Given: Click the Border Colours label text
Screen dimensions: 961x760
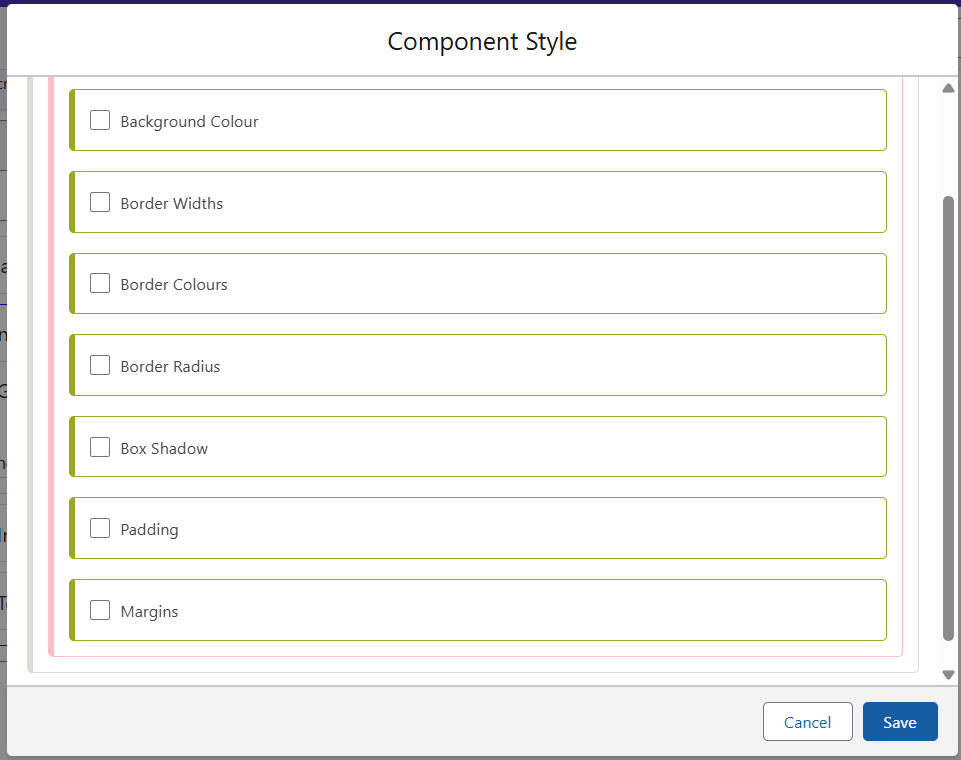Looking at the screenshot, I should (174, 285).
